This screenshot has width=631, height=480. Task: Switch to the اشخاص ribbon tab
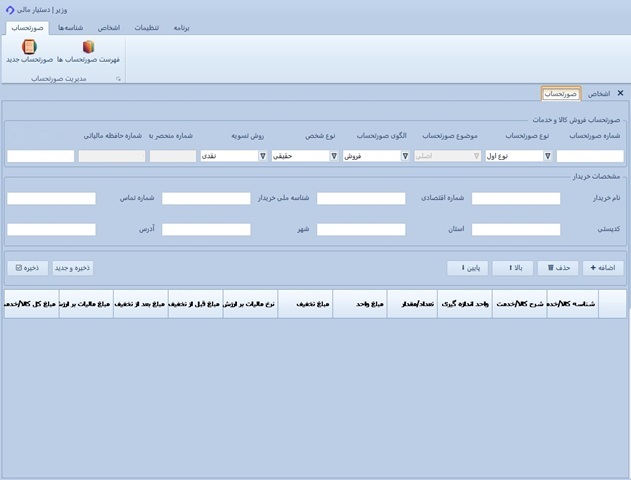109,28
